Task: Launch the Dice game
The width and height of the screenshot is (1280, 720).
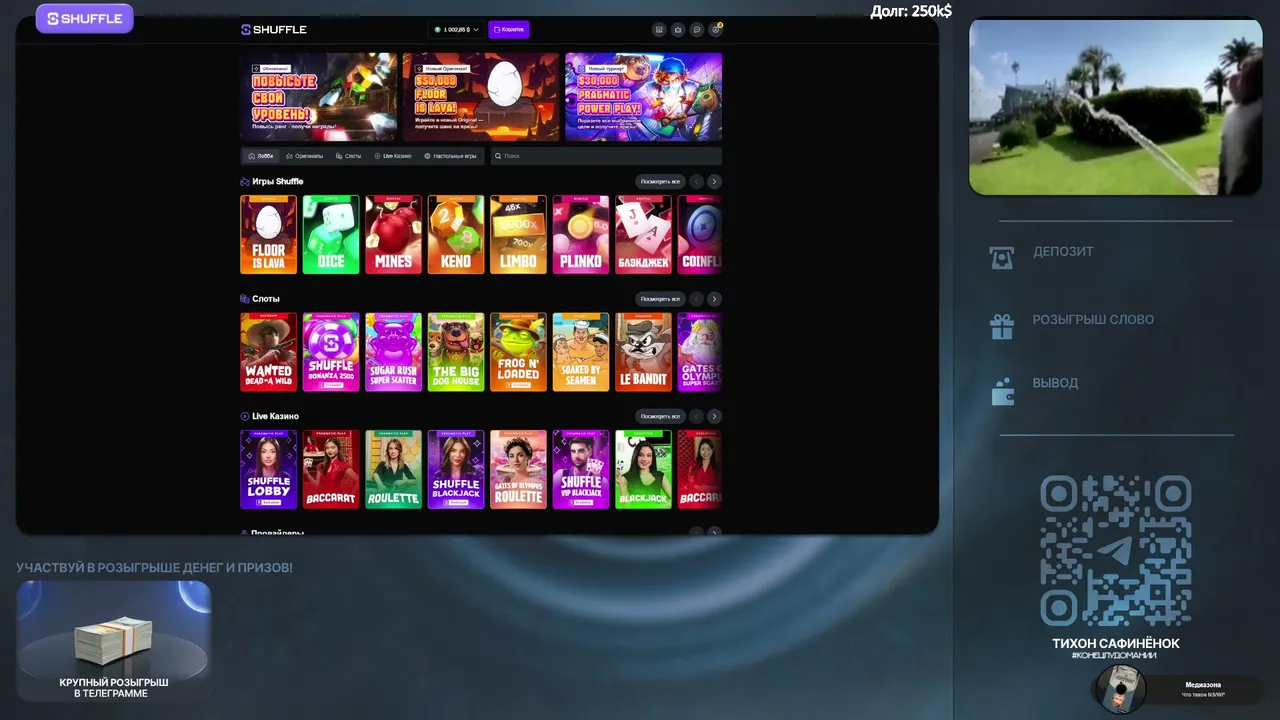Action: click(x=331, y=235)
